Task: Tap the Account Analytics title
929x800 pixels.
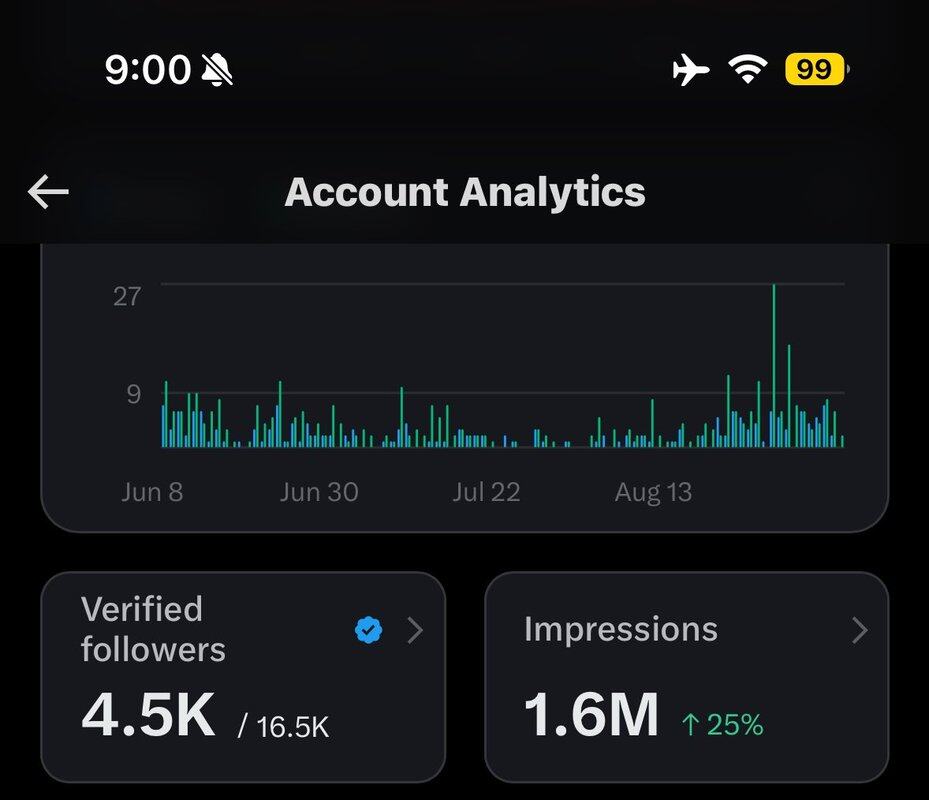Action: pyautogui.click(x=465, y=192)
